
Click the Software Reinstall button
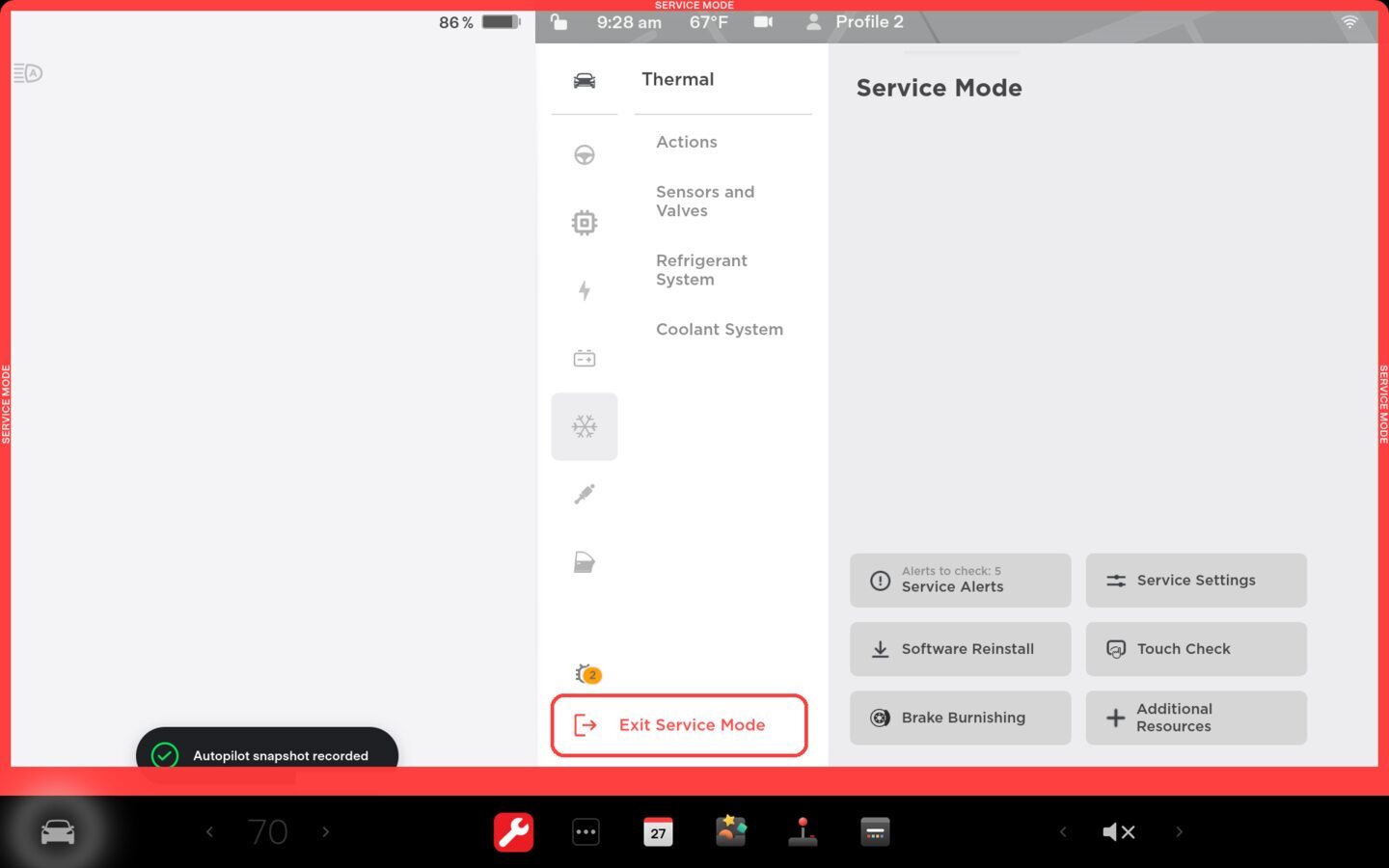[960, 649]
